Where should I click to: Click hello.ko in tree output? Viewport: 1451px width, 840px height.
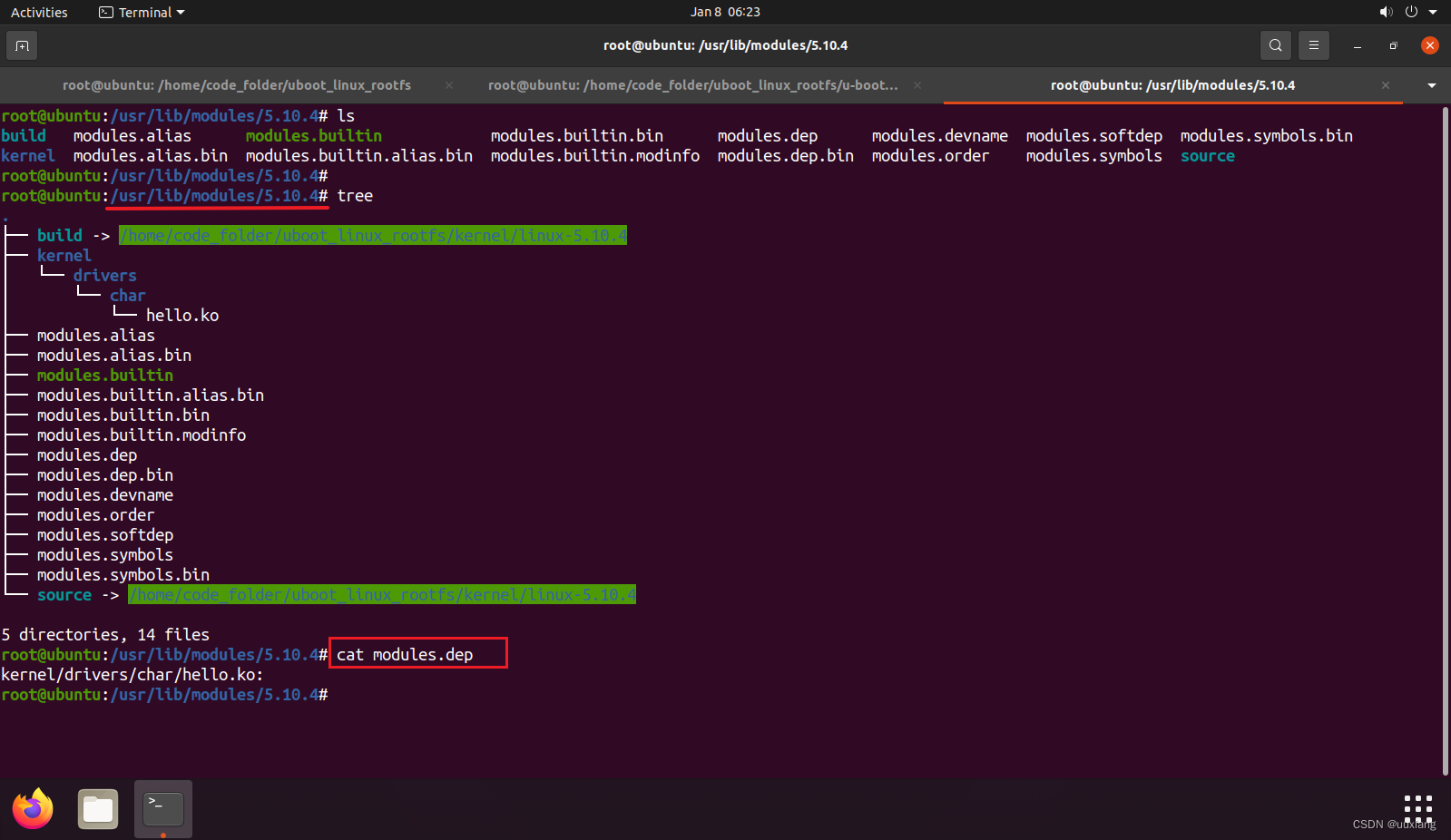point(182,316)
